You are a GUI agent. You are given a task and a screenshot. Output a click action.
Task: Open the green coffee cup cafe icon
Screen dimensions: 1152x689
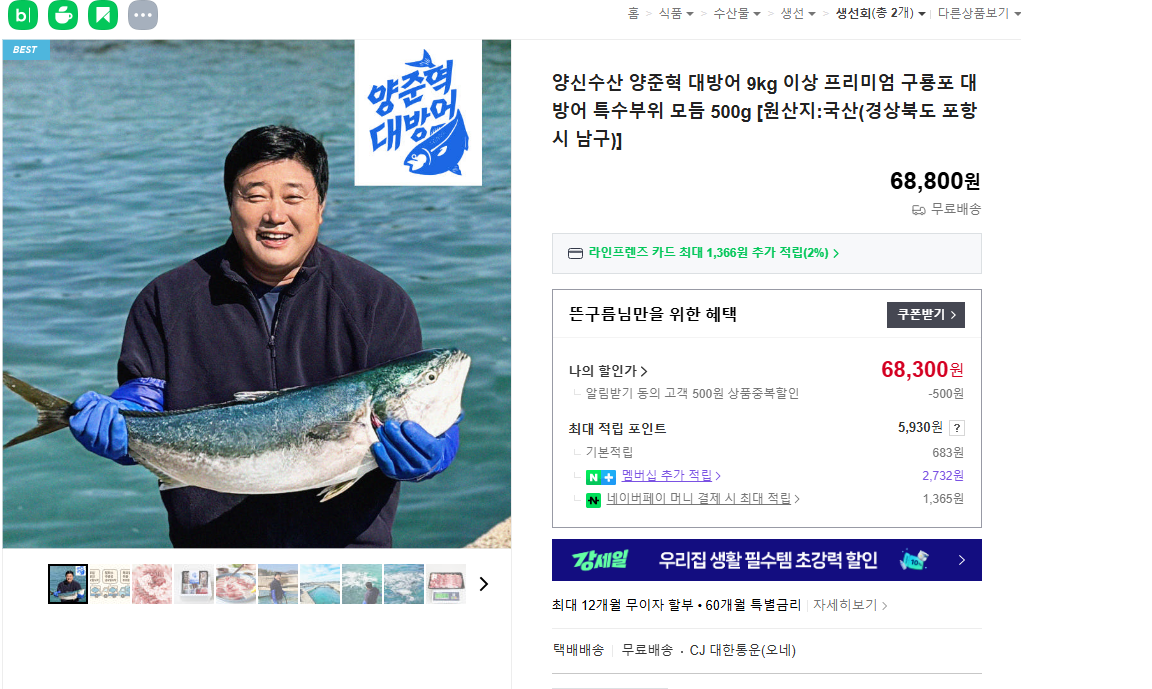[63, 15]
